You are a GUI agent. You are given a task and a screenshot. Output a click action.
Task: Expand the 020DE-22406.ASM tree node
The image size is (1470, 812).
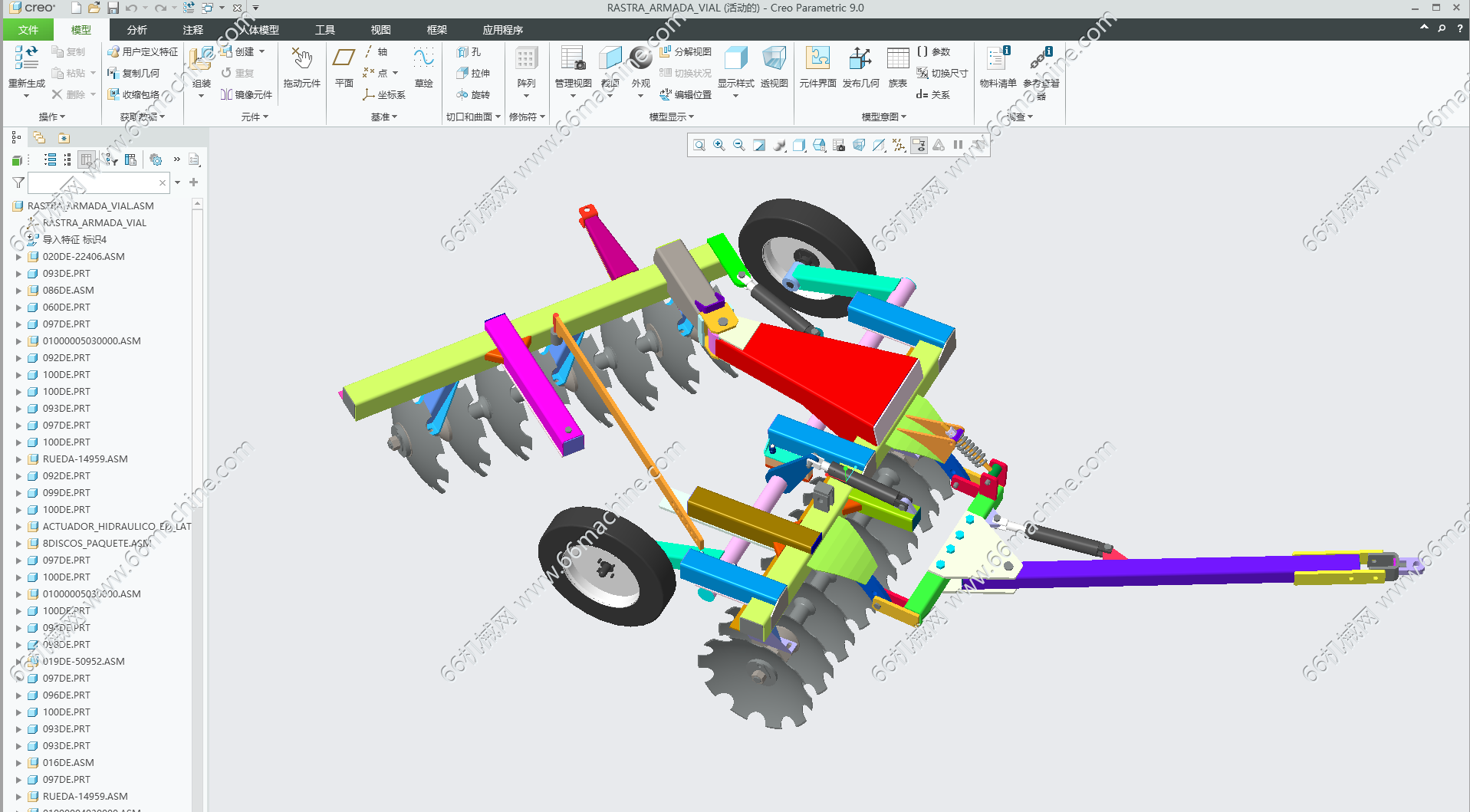(19, 257)
